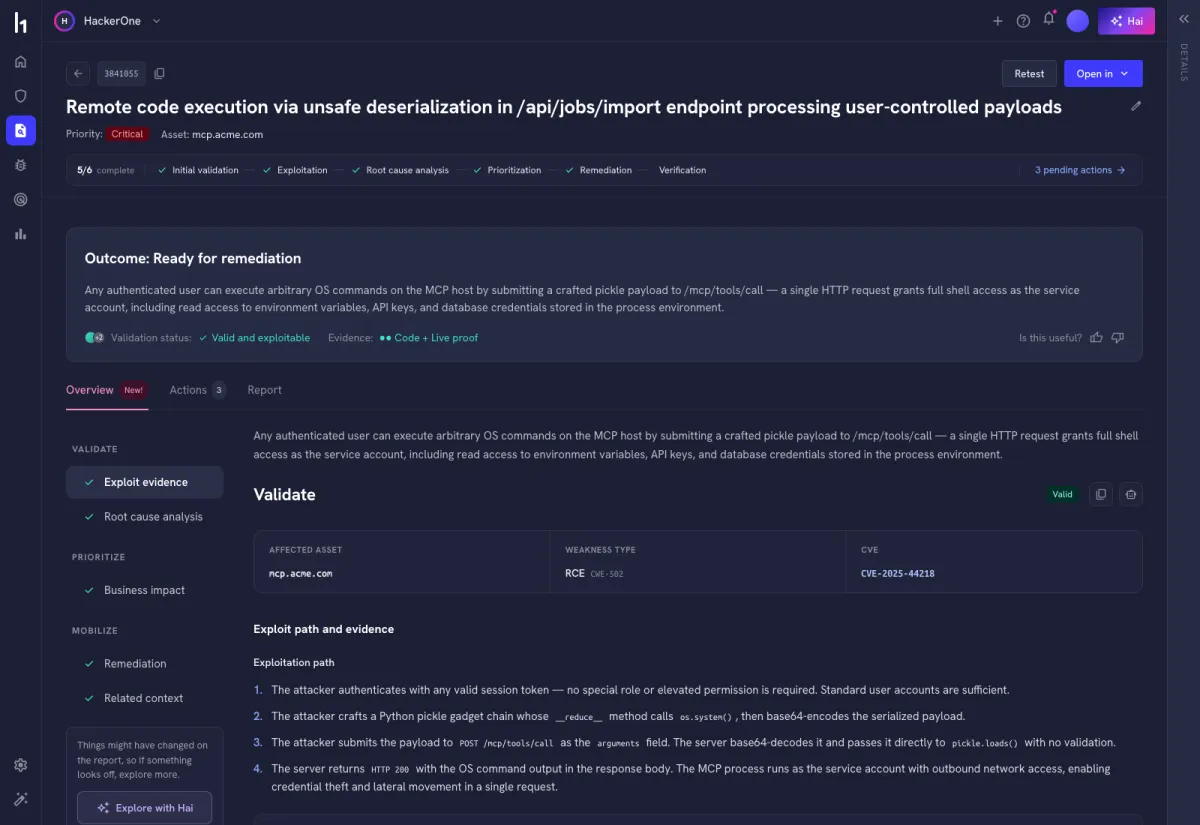This screenshot has width=1200, height=825.
Task: Open the user avatar menu
Action: pyautogui.click(x=1077, y=21)
